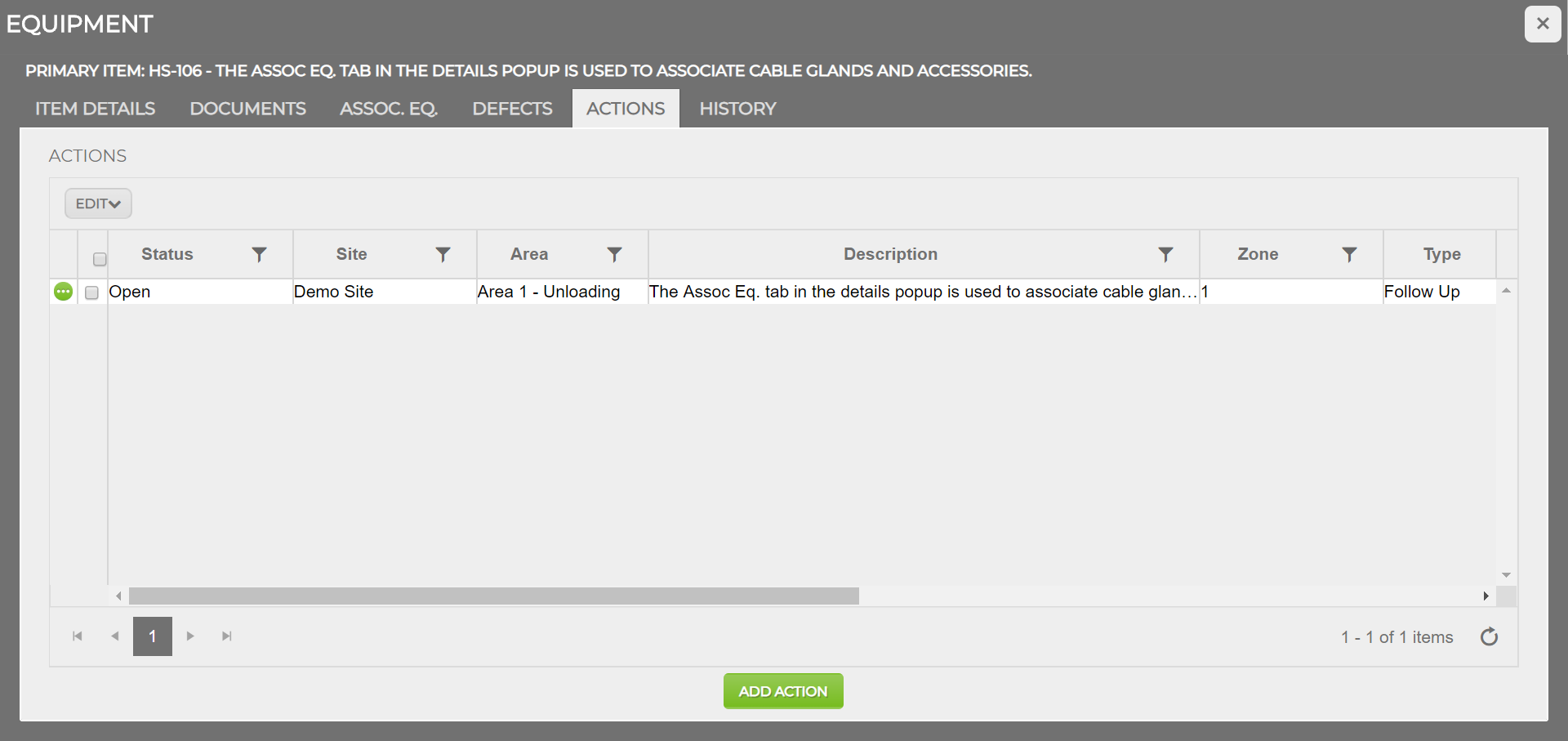
Task: Go to the last page of actions
Action: (x=227, y=636)
